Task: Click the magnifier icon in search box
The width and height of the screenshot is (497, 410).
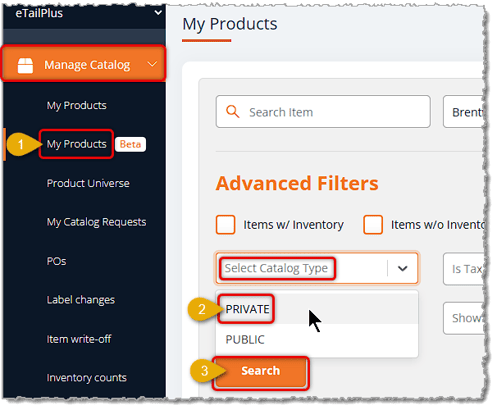Action: click(x=233, y=112)
